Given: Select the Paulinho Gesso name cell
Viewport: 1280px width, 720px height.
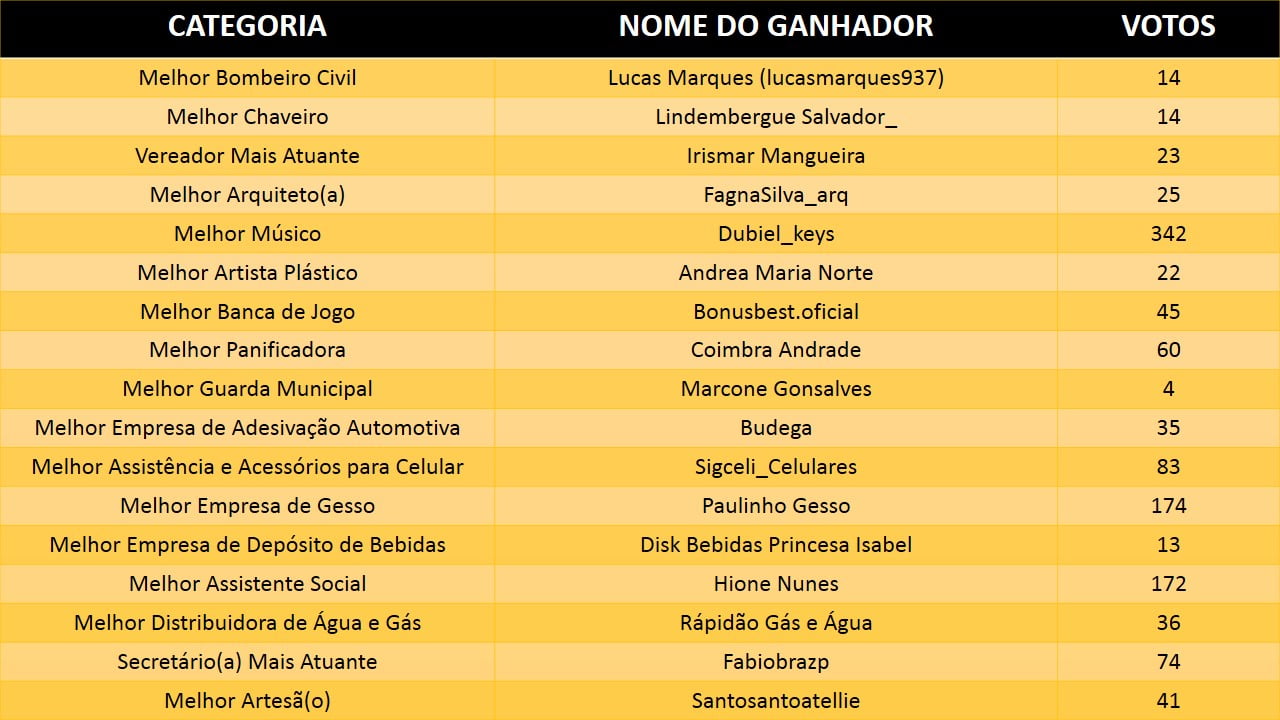Looking at the screenshot, I should click(776, 506).
